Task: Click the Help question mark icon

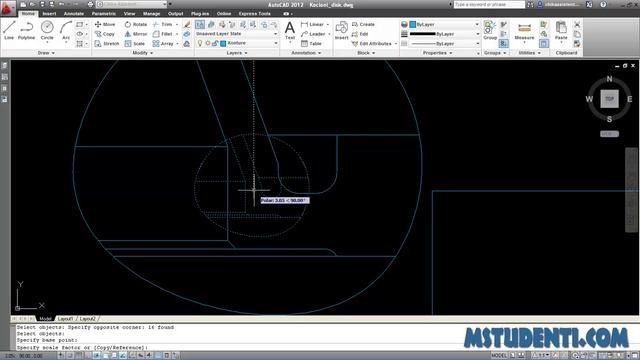Action: [603, 4]
